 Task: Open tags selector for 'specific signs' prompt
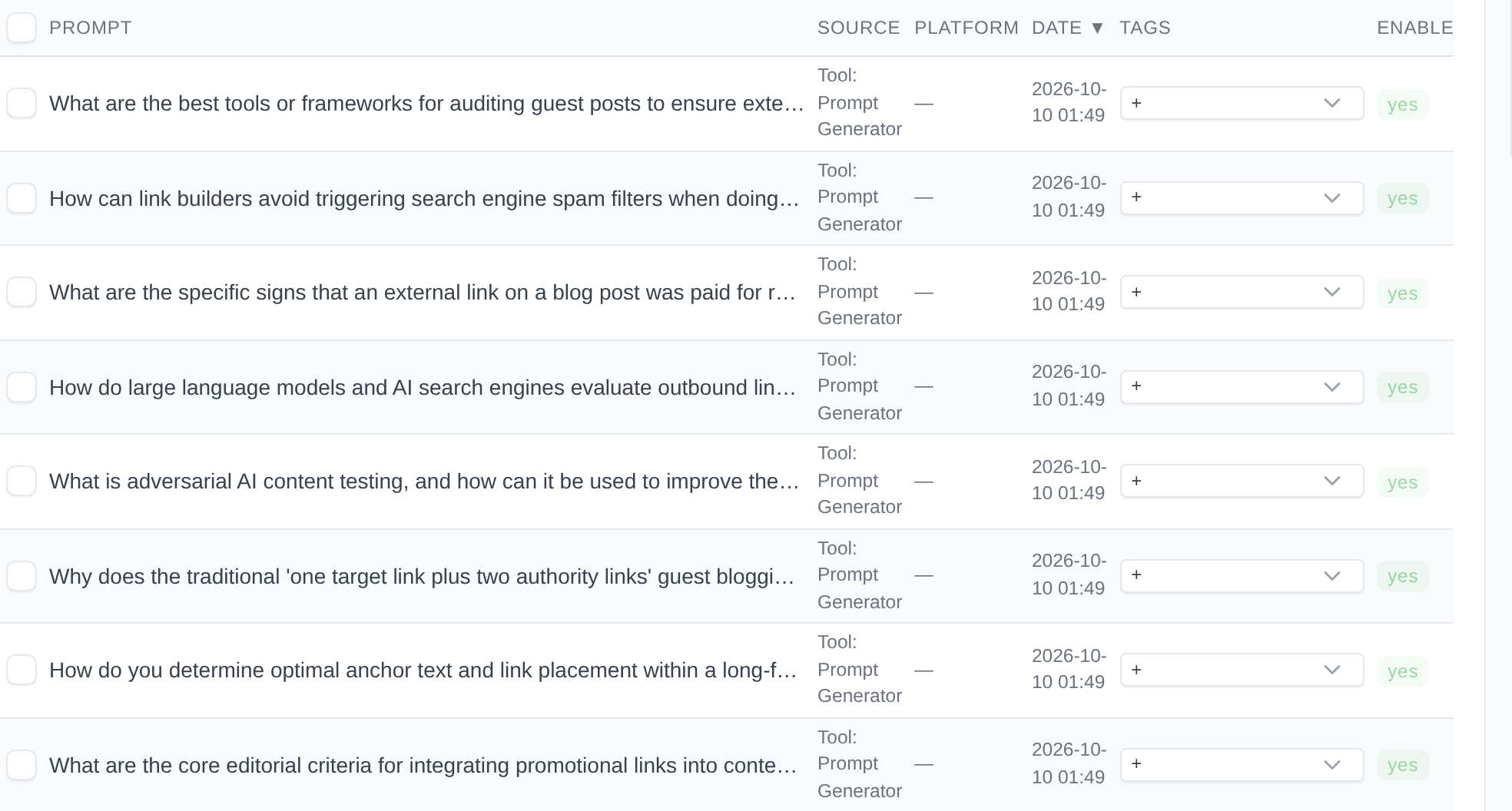pos(1242,292)
